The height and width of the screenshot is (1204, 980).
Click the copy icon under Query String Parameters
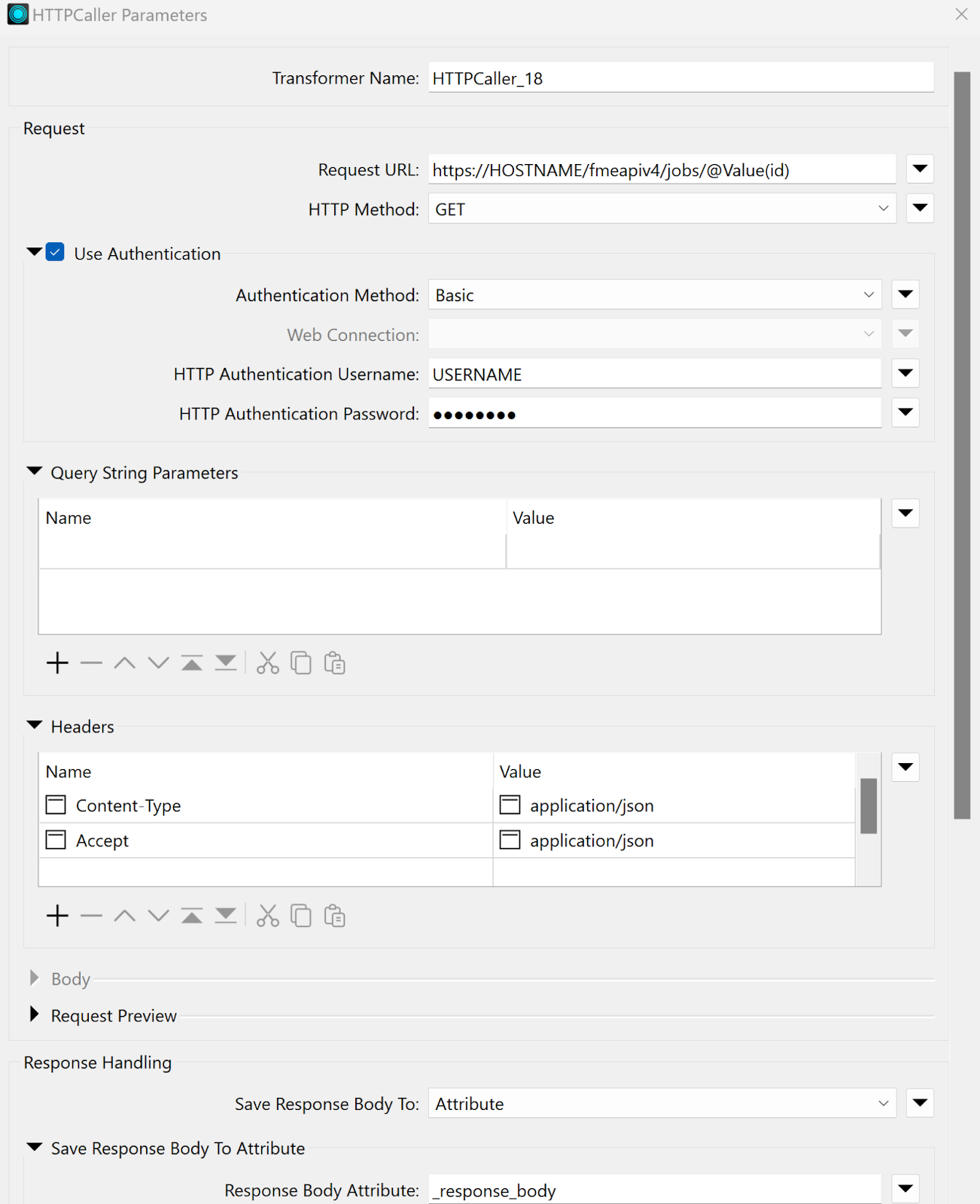301,663
